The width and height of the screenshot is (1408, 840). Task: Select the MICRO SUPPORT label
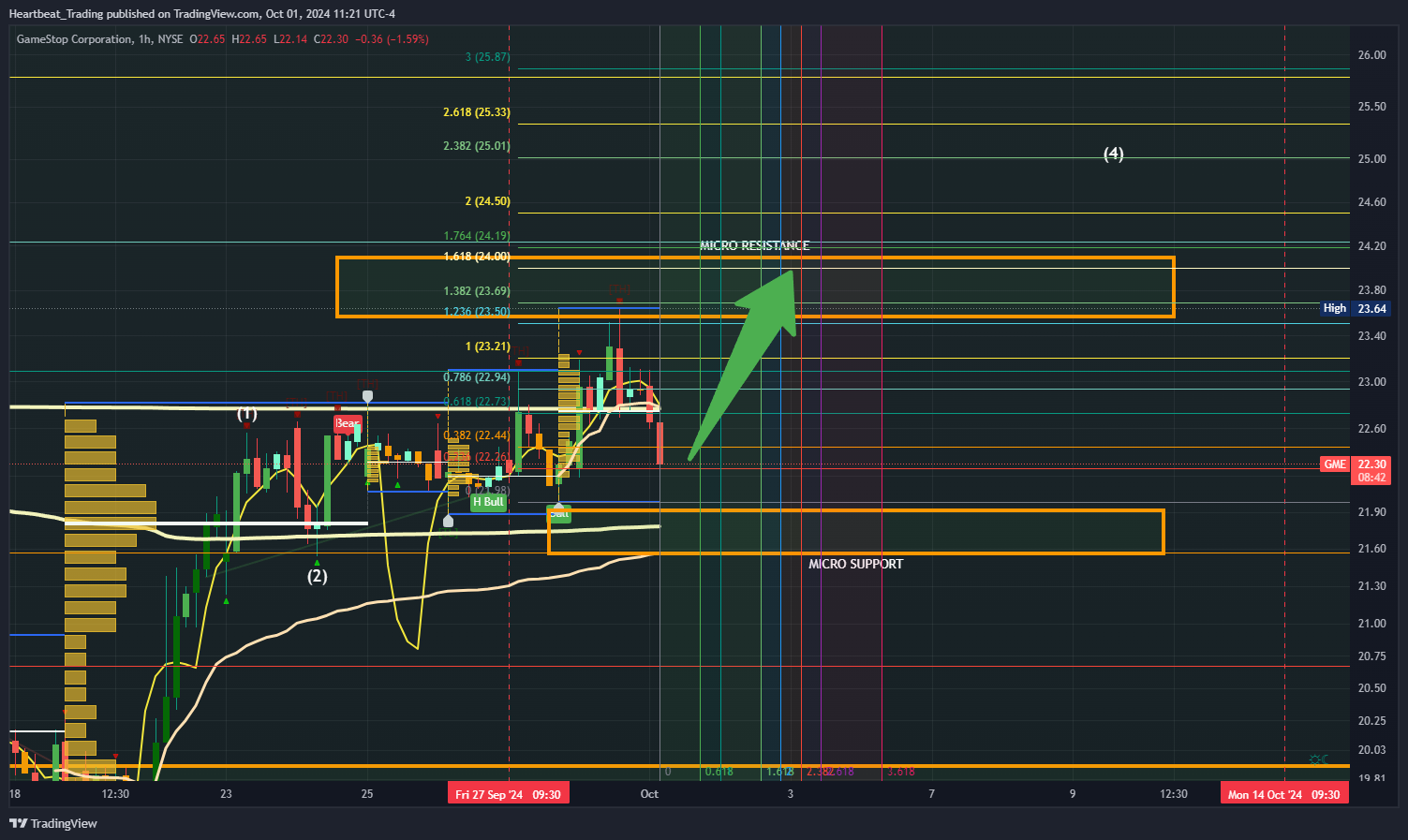pos(855,564)
